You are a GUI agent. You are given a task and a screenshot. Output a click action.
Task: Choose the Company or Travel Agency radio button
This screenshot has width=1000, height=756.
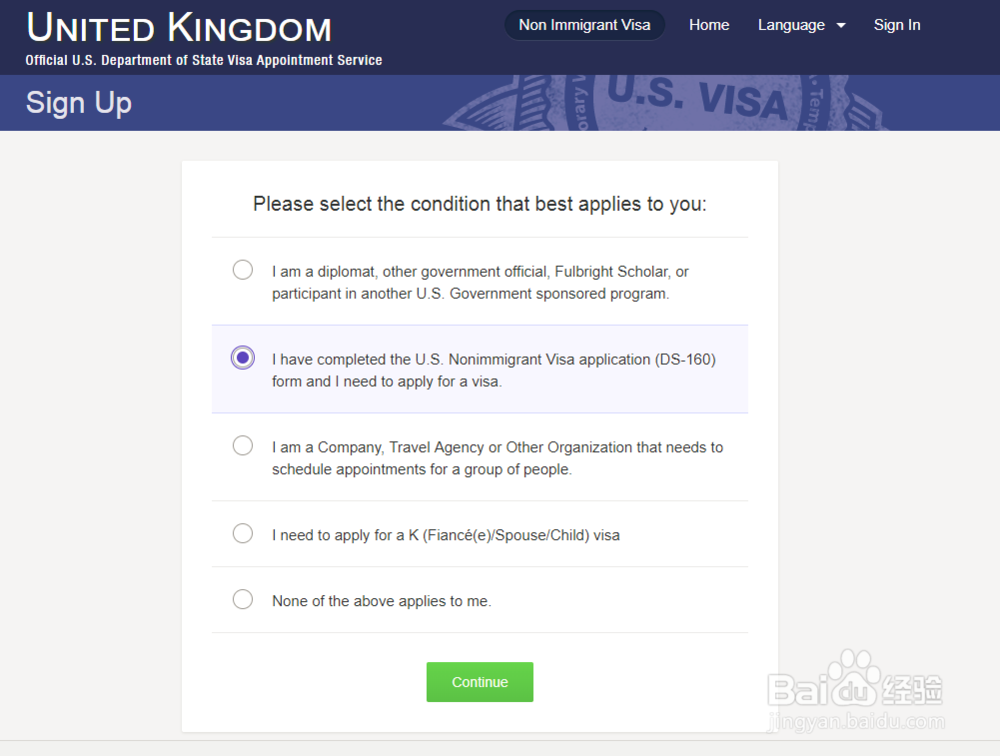(x=243, y=446)
